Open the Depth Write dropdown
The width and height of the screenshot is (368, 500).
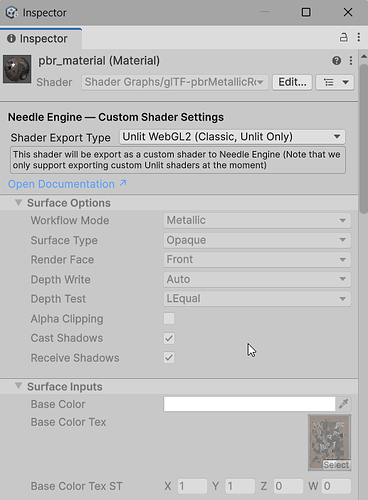pyautogui.click(x=257, y=279)
